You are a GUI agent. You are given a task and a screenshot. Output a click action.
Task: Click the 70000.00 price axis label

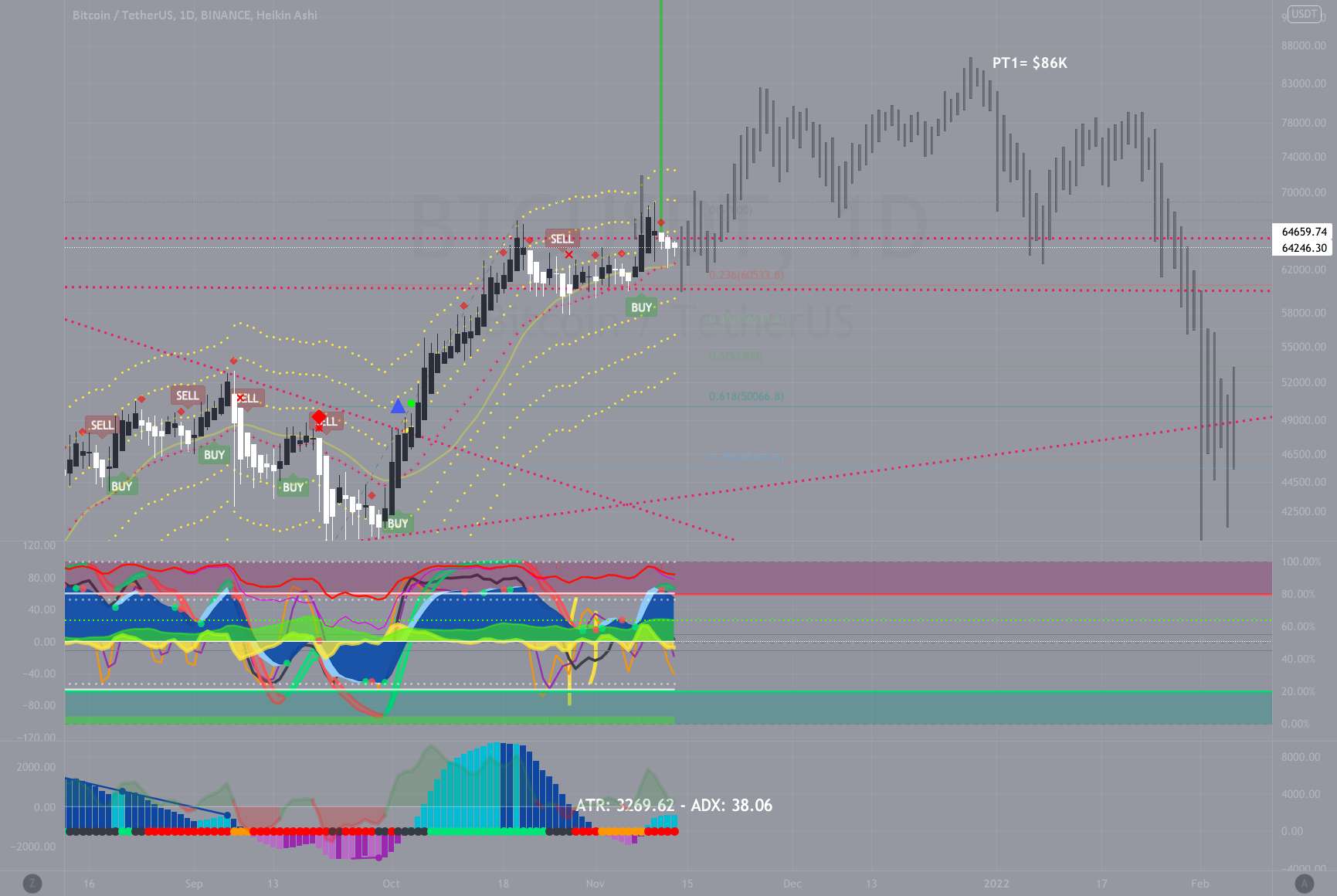1303,192
